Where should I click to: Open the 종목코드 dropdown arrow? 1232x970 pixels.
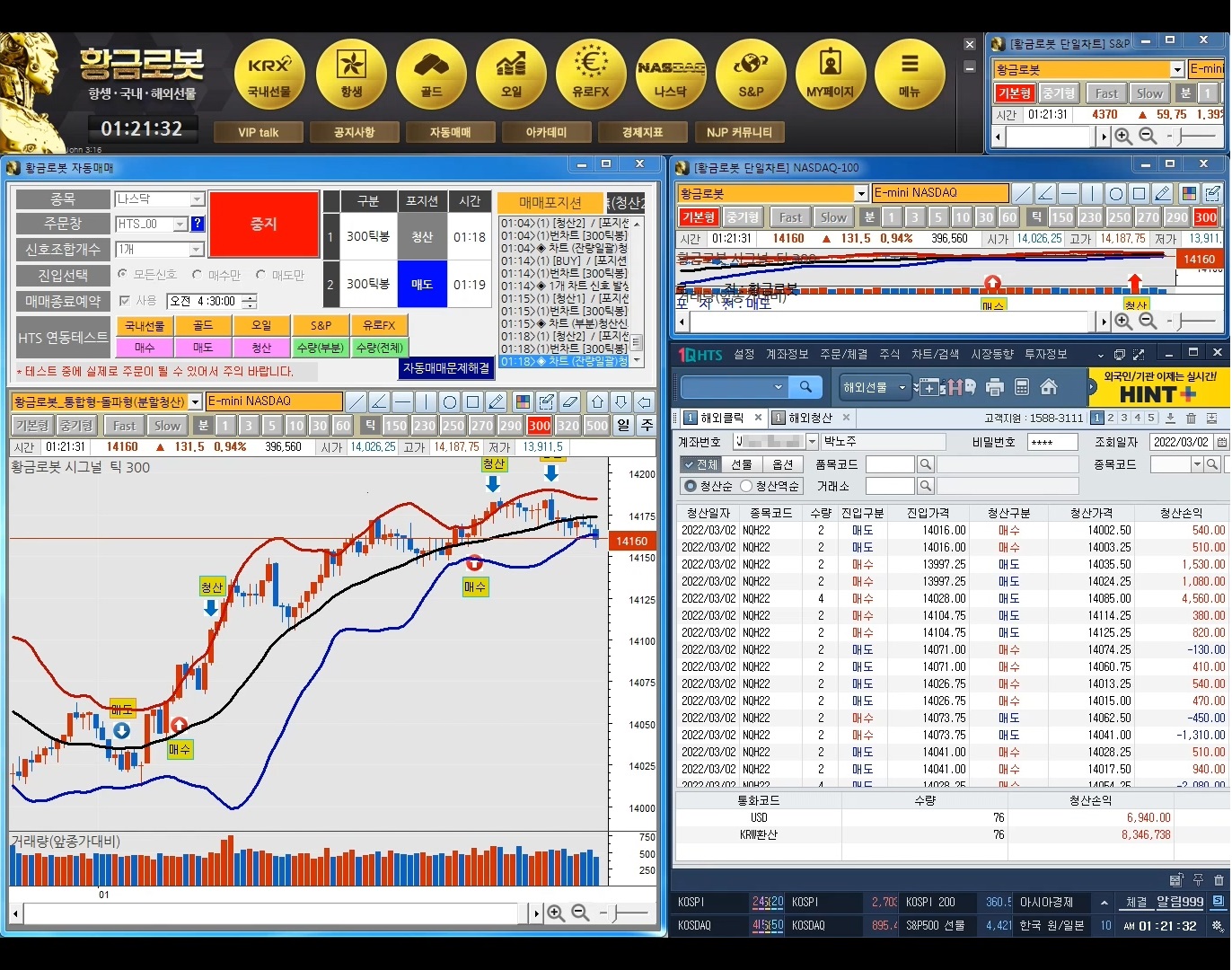[x=1197, y=464]
